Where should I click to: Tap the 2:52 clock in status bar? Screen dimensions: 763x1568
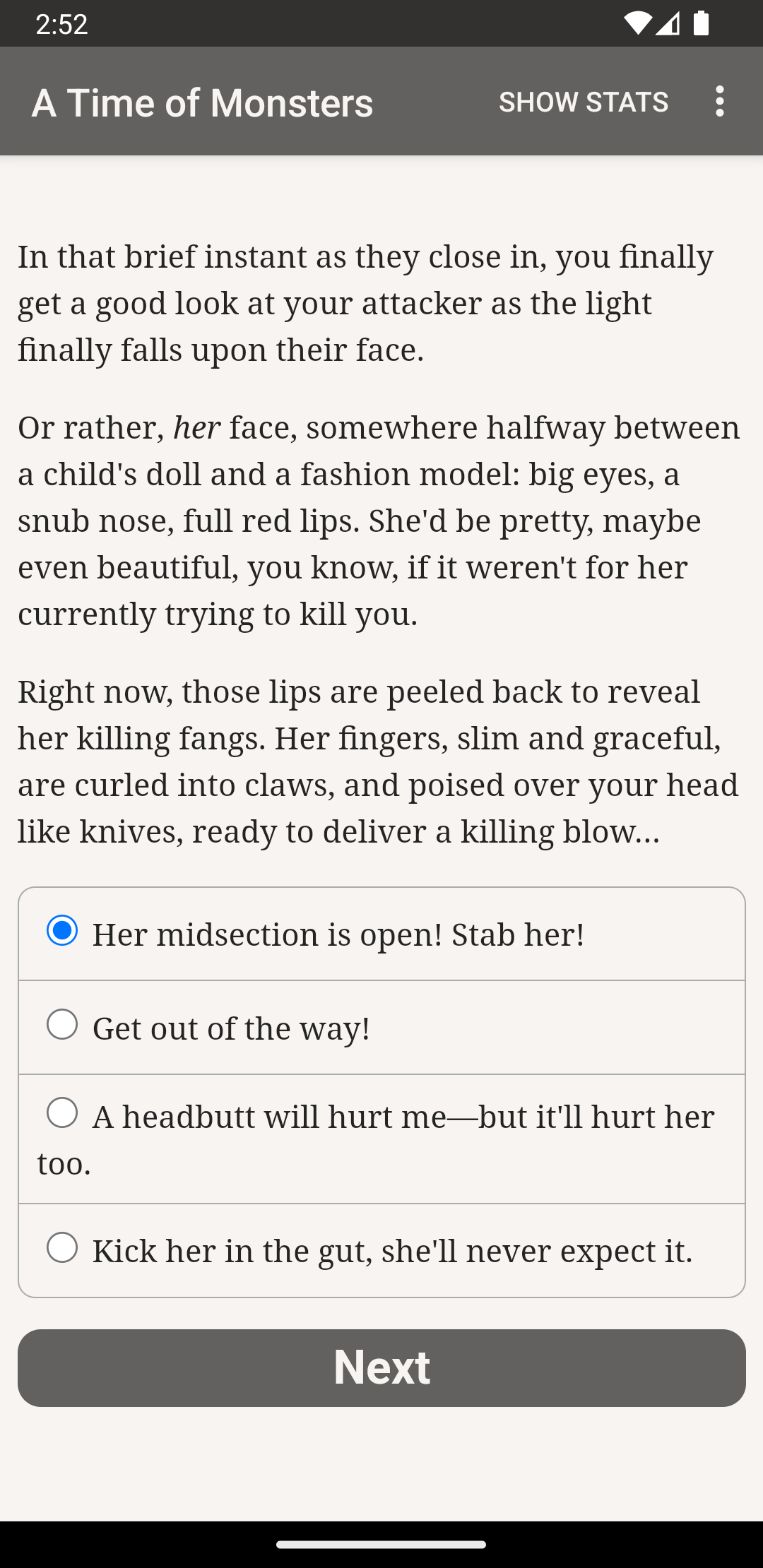coord(61,24)
